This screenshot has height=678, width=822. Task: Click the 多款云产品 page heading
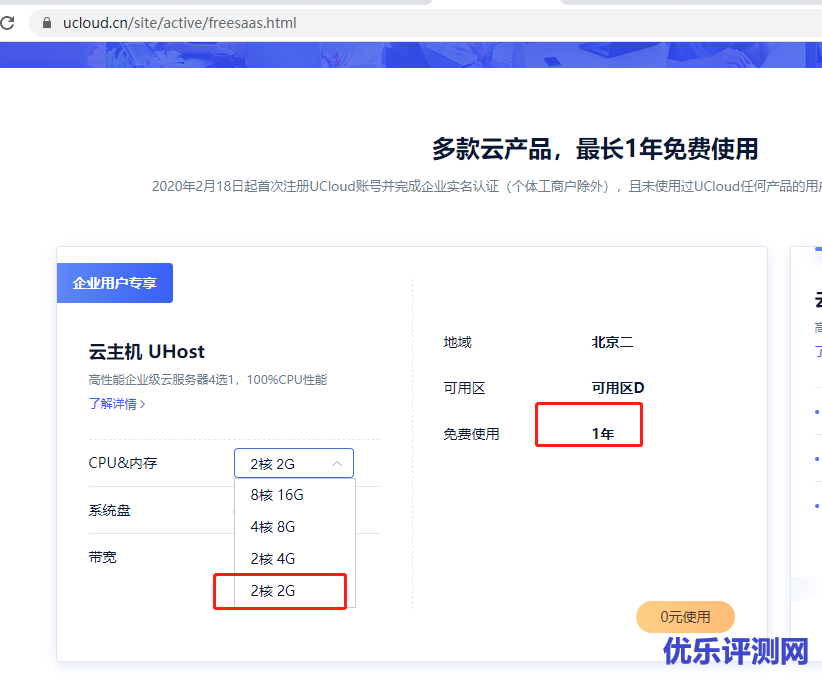594,149
